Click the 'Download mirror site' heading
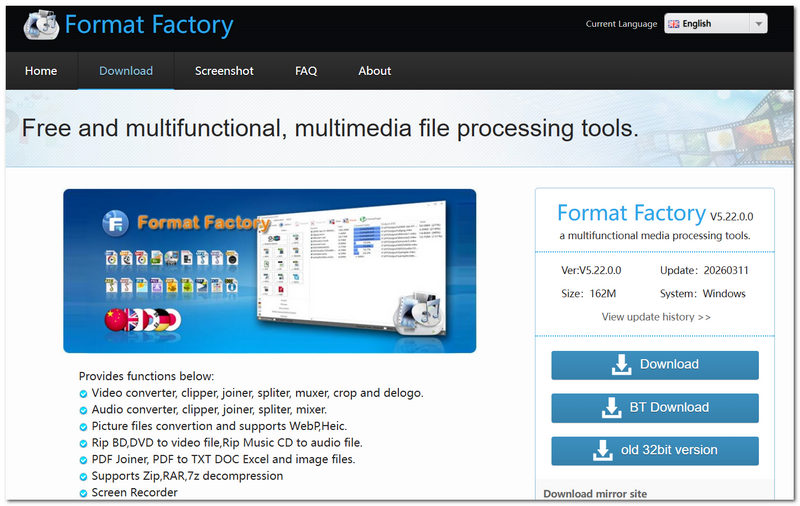 click(x=595, y=494)
